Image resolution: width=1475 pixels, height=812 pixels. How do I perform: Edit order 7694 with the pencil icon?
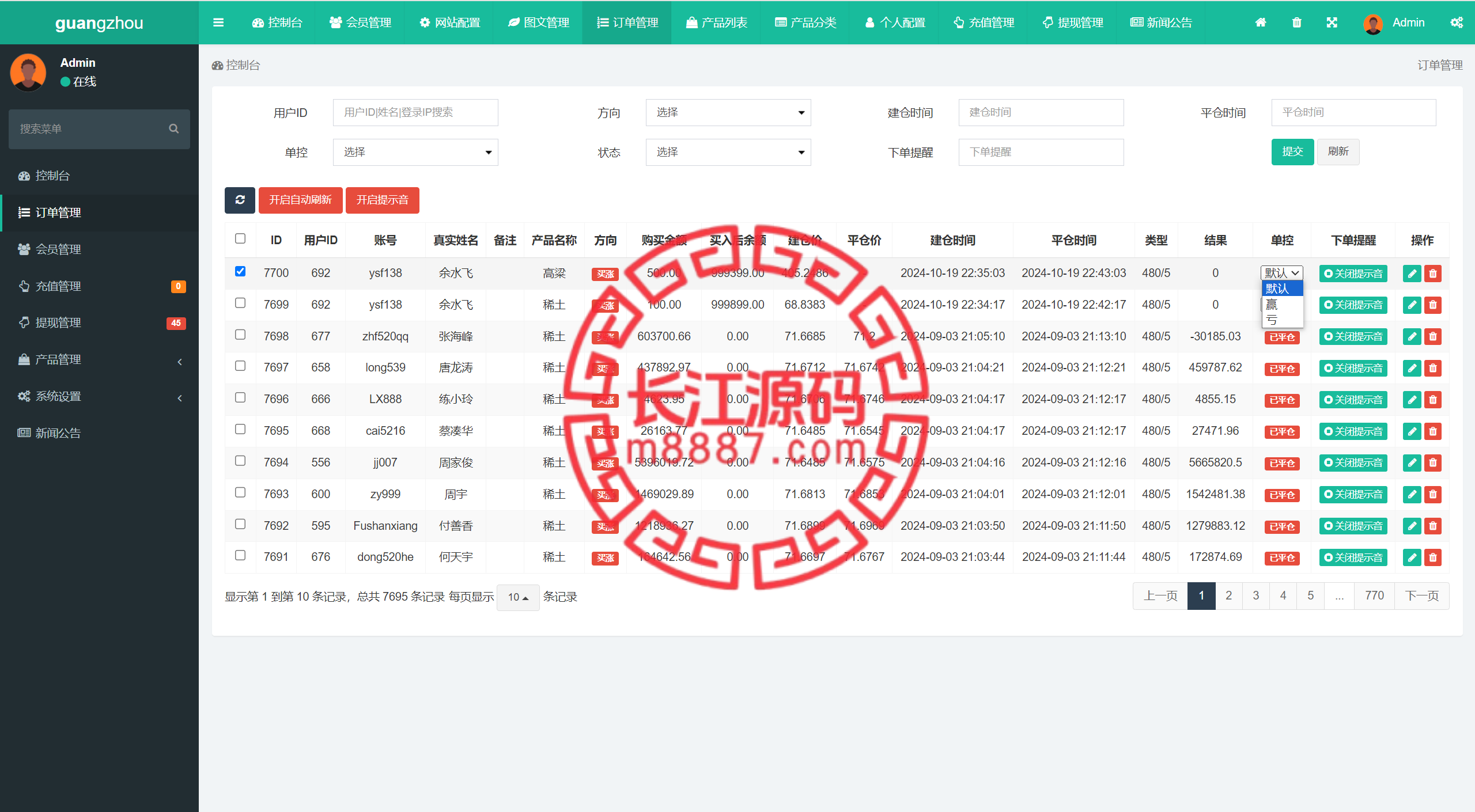click(x=1412, y=462)
